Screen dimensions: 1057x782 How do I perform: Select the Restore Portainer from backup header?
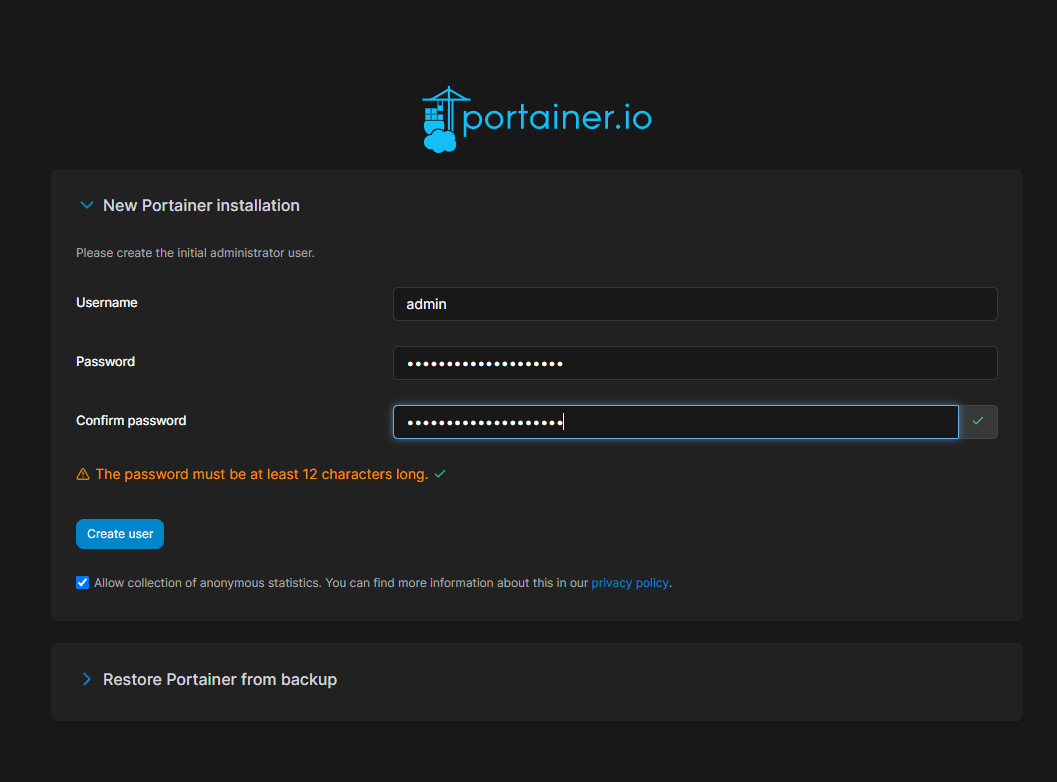pyautogui.click(x=219, y=679)
